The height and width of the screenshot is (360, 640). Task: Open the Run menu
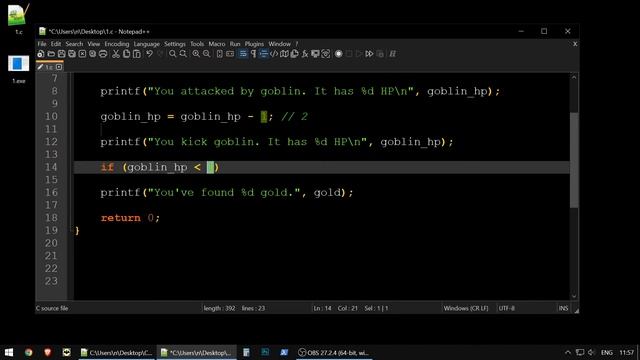(x=235, y=44)
